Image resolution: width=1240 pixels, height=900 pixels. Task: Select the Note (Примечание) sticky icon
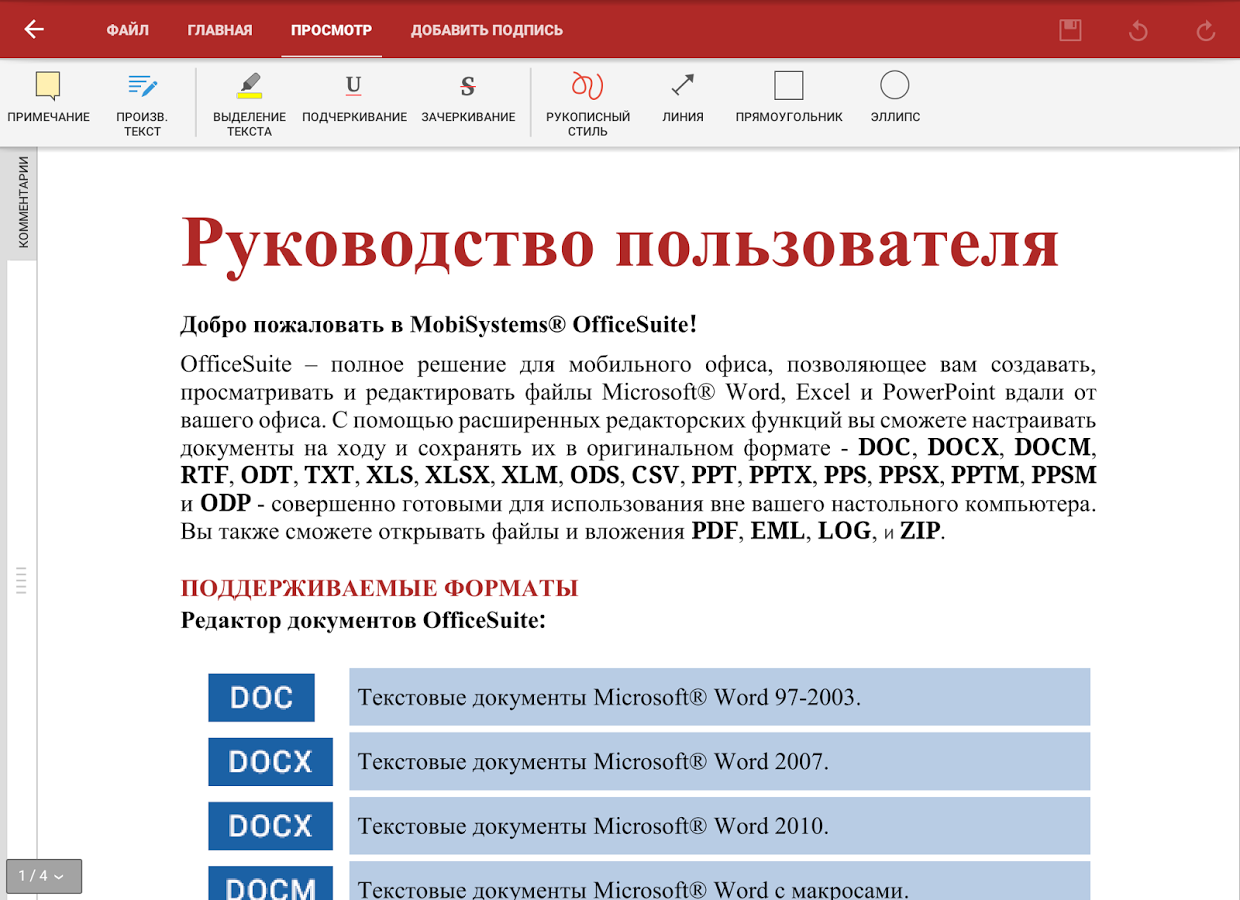[48, 87]
